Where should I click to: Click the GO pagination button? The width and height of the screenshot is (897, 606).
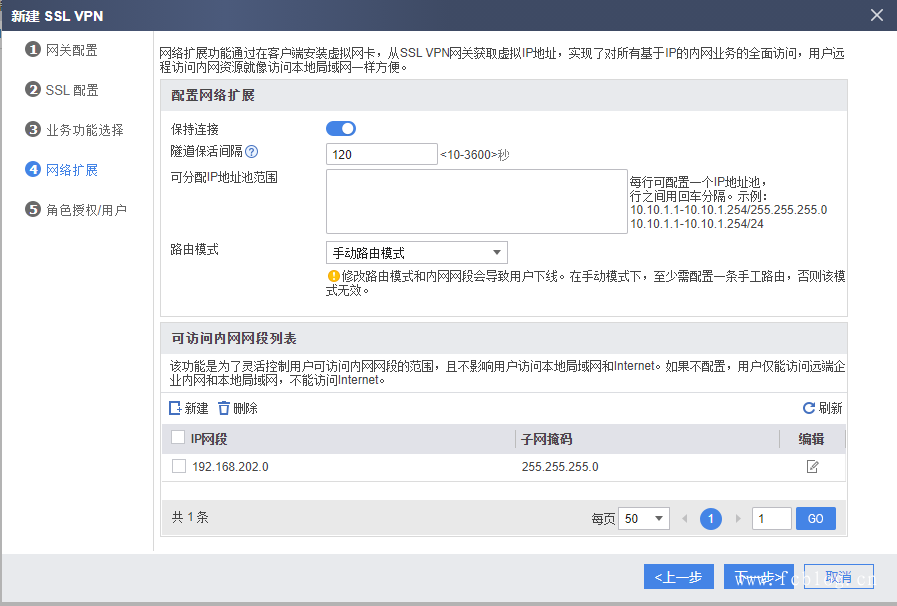pos(816,519)
